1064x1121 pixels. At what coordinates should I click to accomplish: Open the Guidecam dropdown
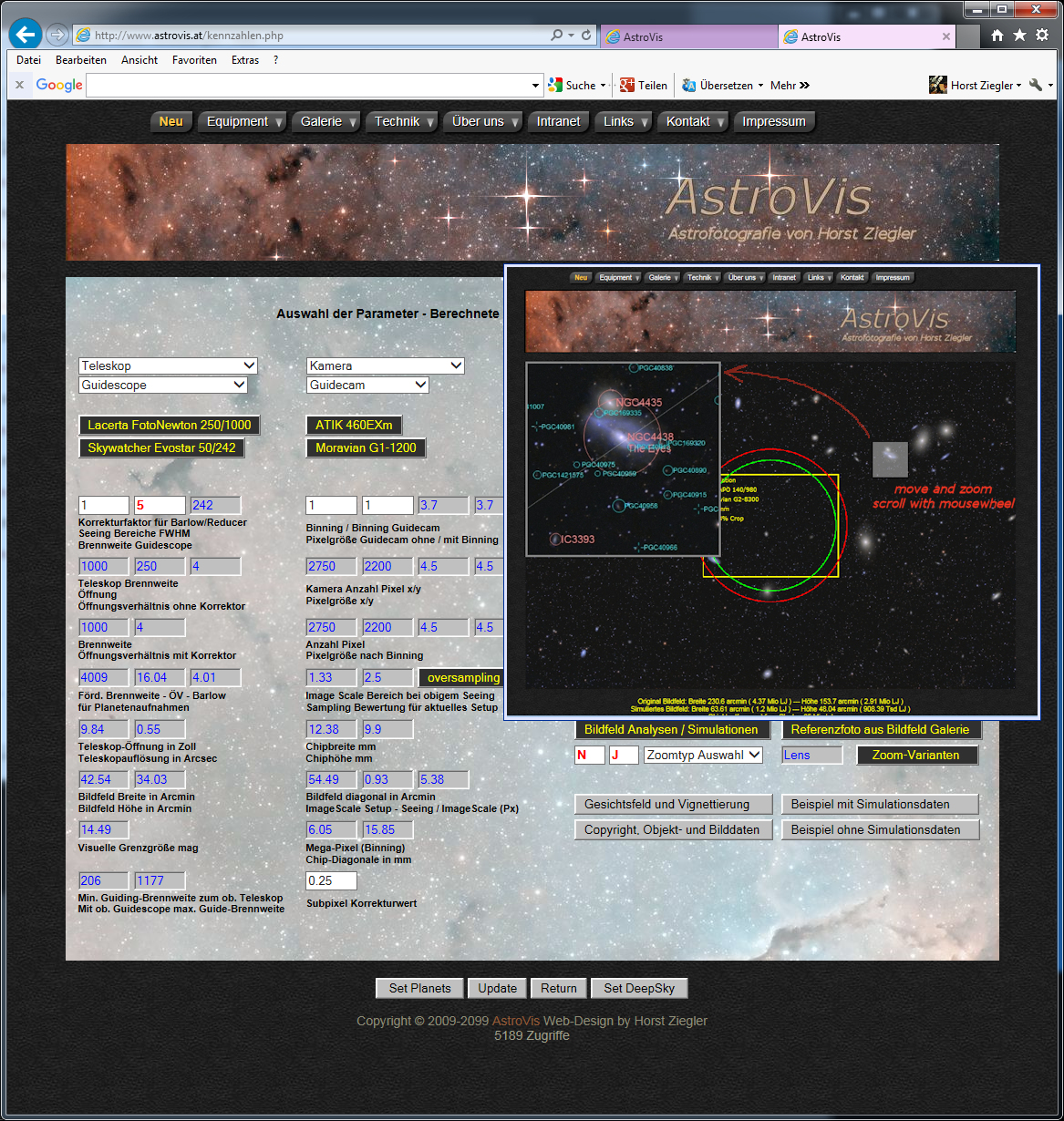point(367,385)
